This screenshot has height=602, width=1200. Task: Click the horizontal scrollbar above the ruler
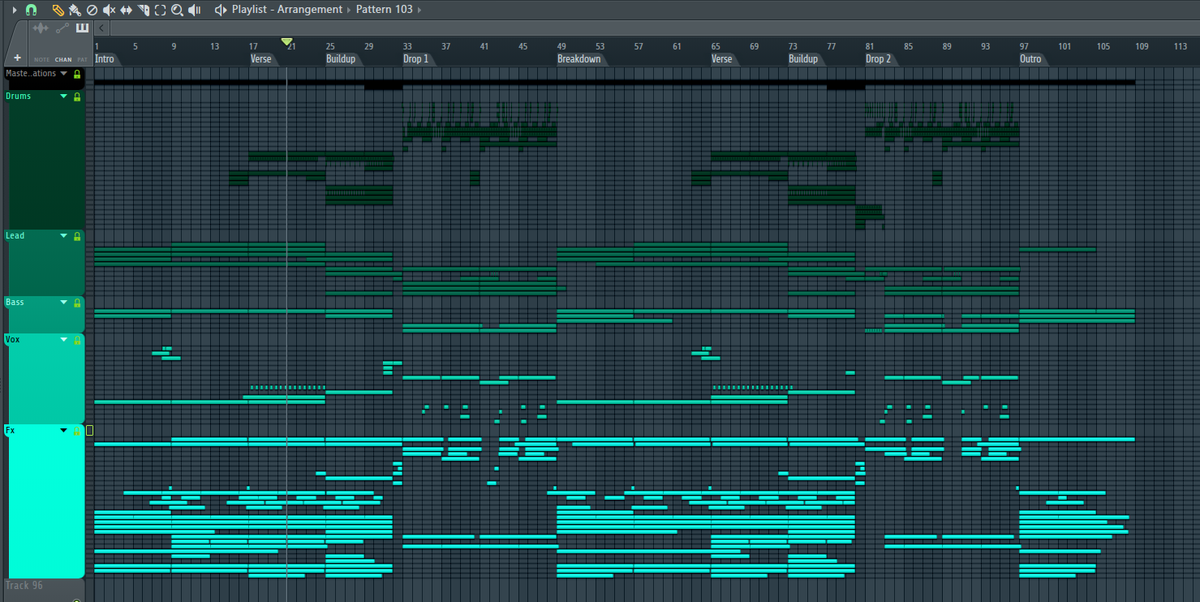pos(654,28)
